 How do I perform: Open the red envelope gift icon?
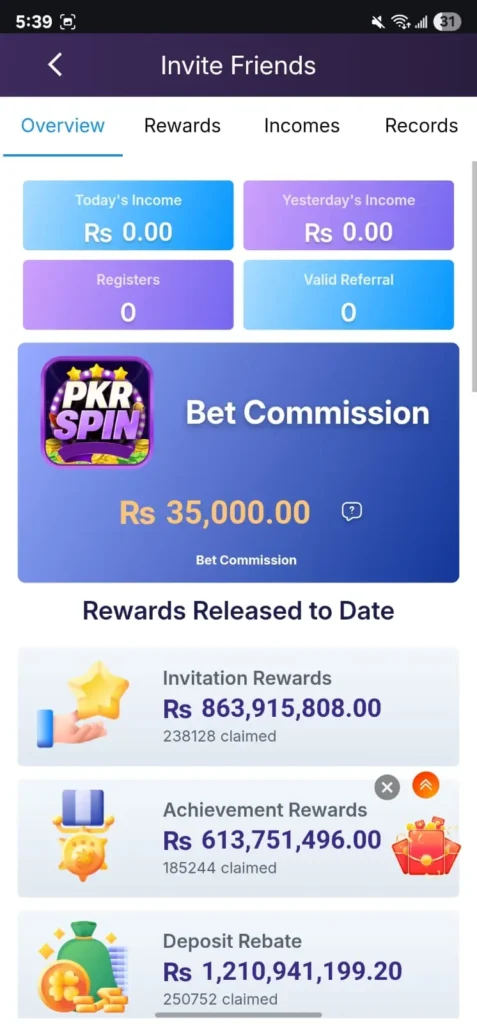pos(426,842)
